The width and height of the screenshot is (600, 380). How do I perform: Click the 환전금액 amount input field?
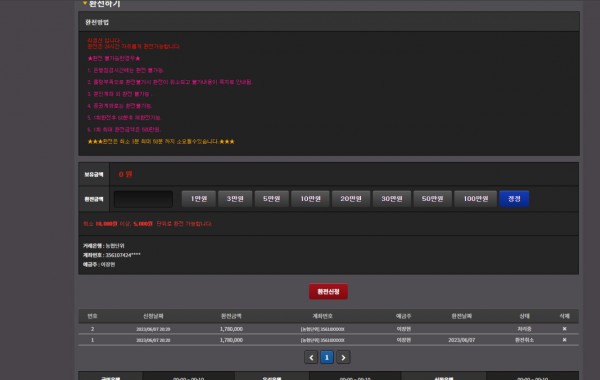(x=143, y=199)
